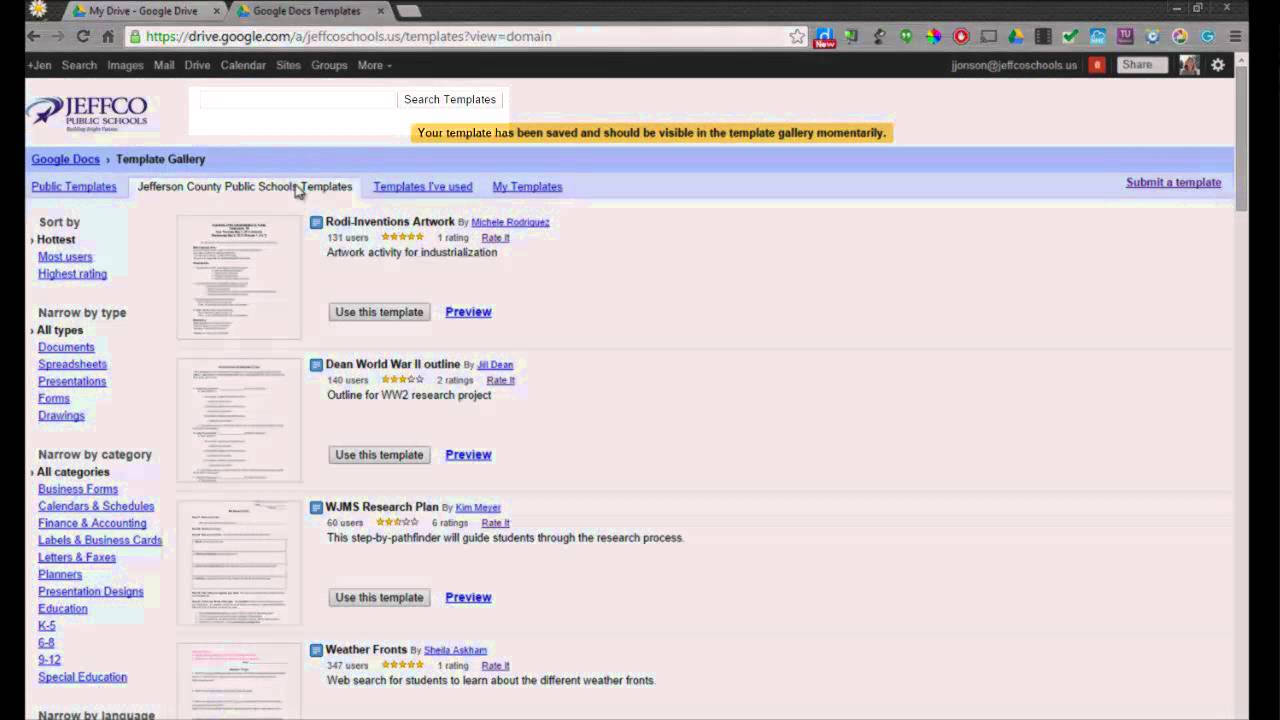The height and width of the screenshot is (720, 1280).
Task: Sort by Highest rating
Action: pyautogui.click(x=72, y=274)
